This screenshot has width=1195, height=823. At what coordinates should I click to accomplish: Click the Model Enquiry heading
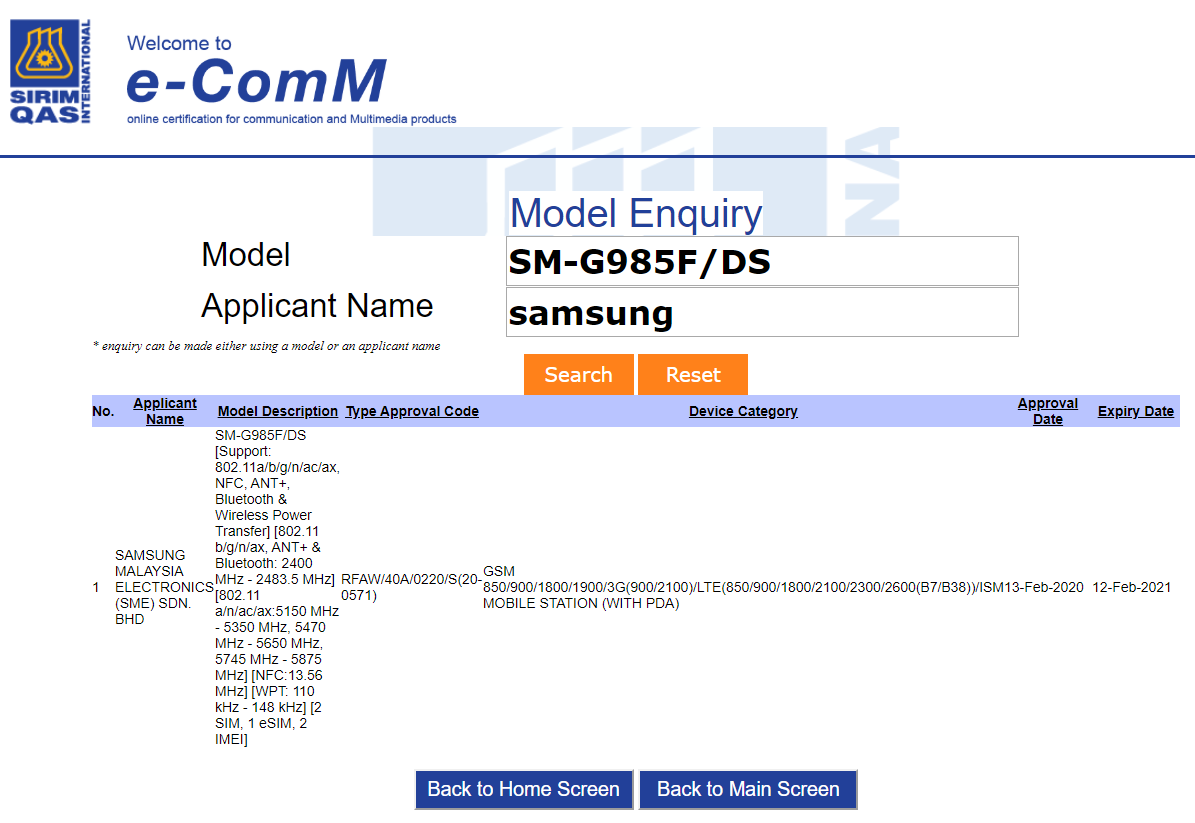636,214
